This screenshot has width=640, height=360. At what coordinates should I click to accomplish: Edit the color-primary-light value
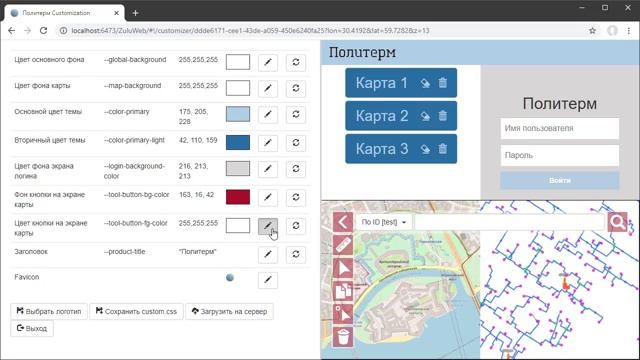(268, 143)
